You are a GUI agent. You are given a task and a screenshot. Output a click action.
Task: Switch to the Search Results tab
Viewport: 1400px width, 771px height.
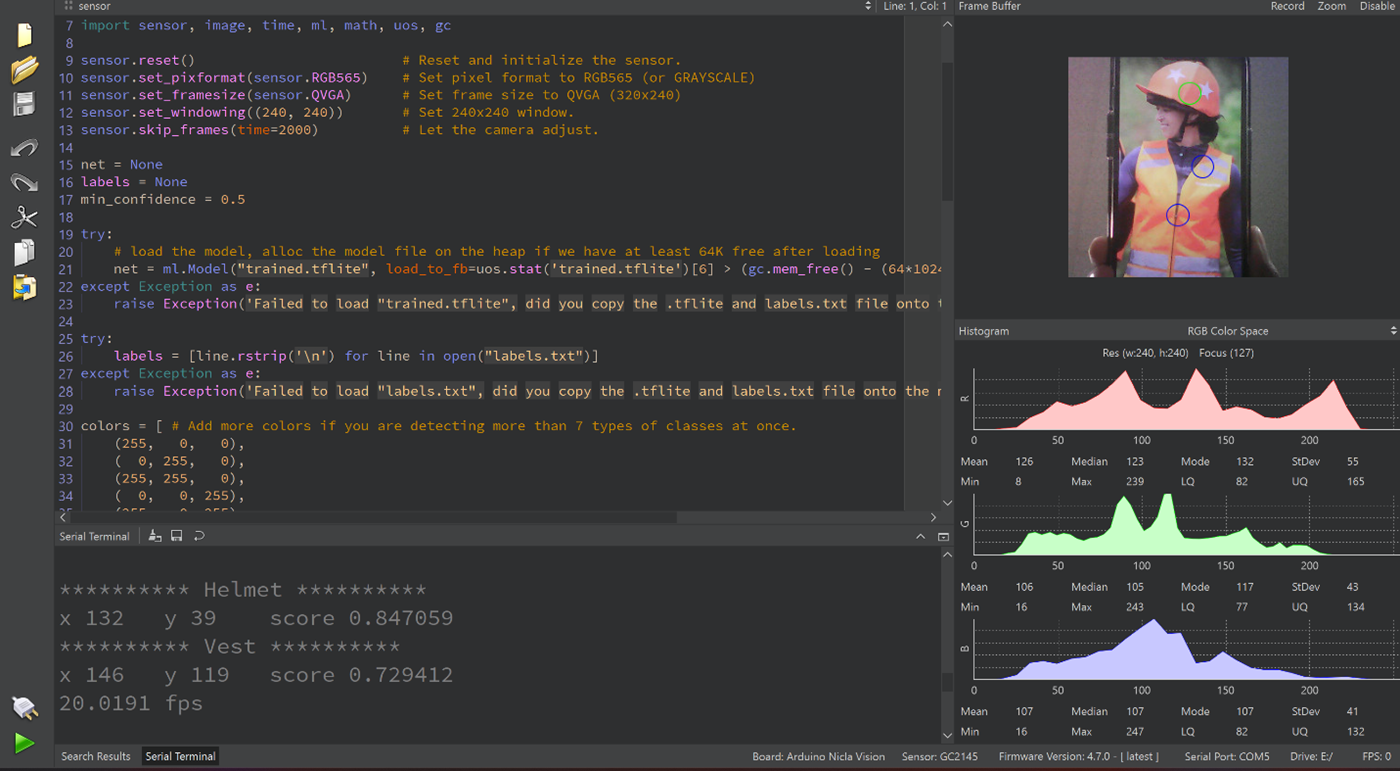[x=96, y=756]
